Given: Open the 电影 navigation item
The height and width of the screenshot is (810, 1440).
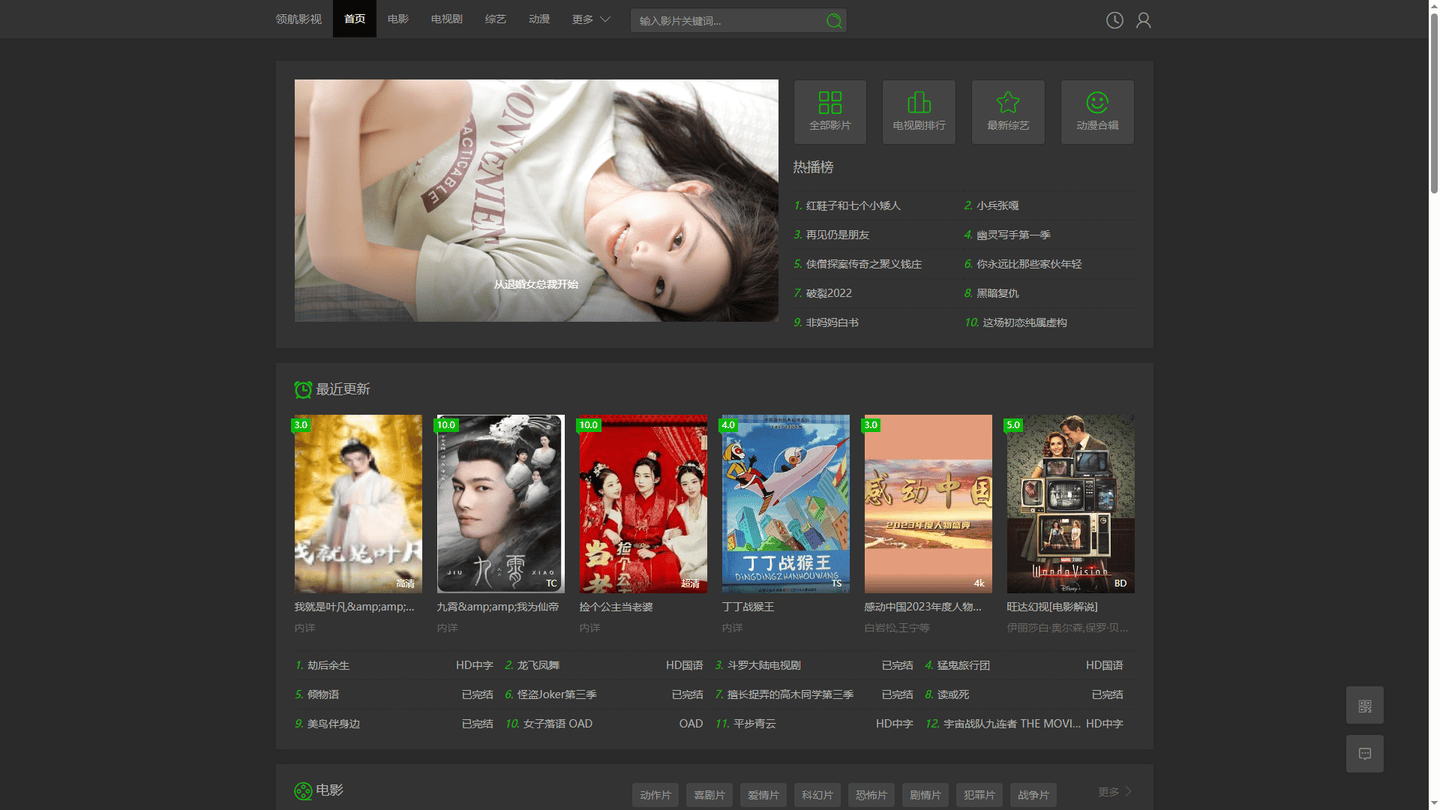Looking at the screenshot, I should tap(398, 19).
